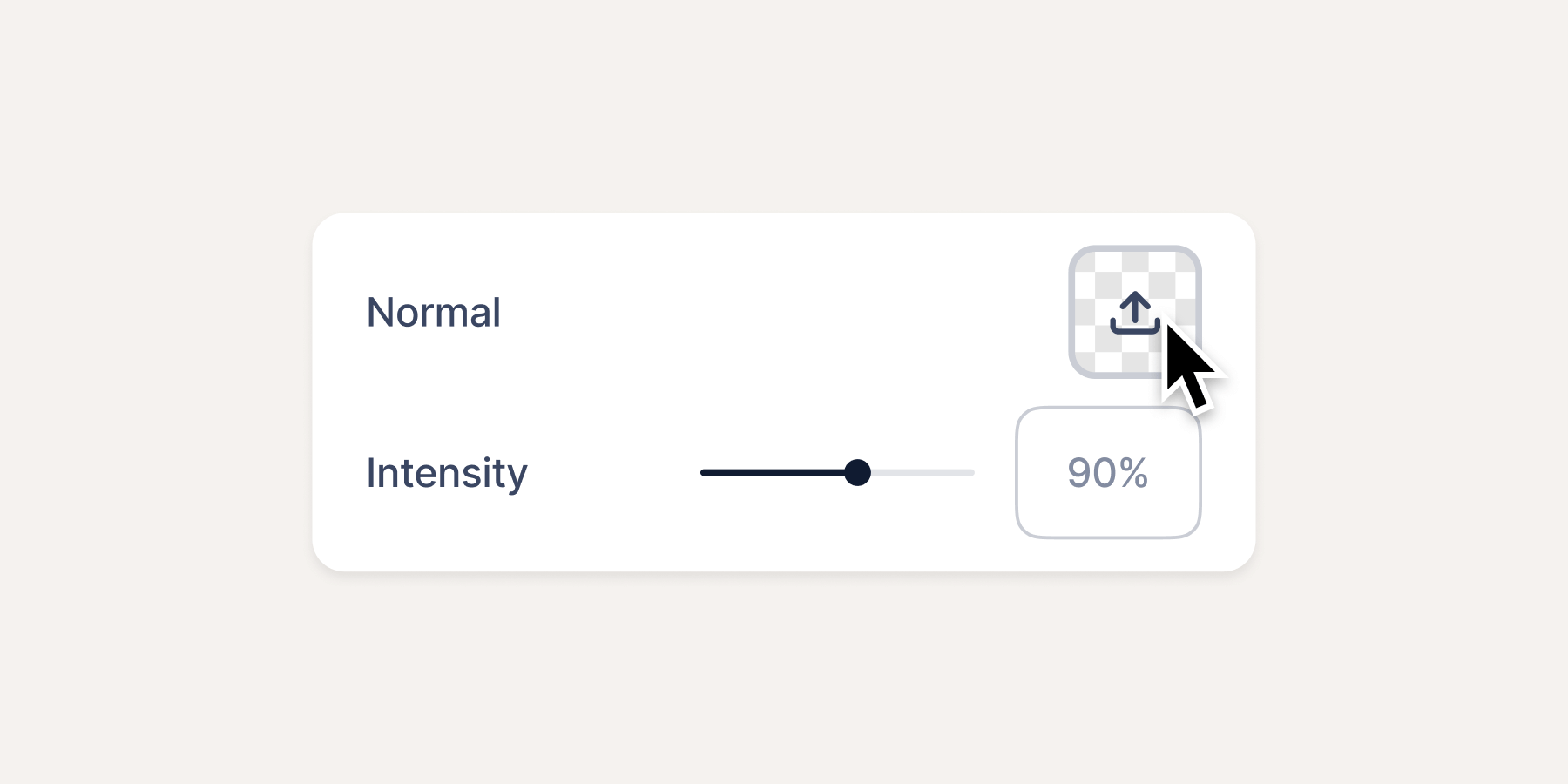Click the number 90 in the value box
Viewport: 1568px width, 784px height.
point(1092,473)
